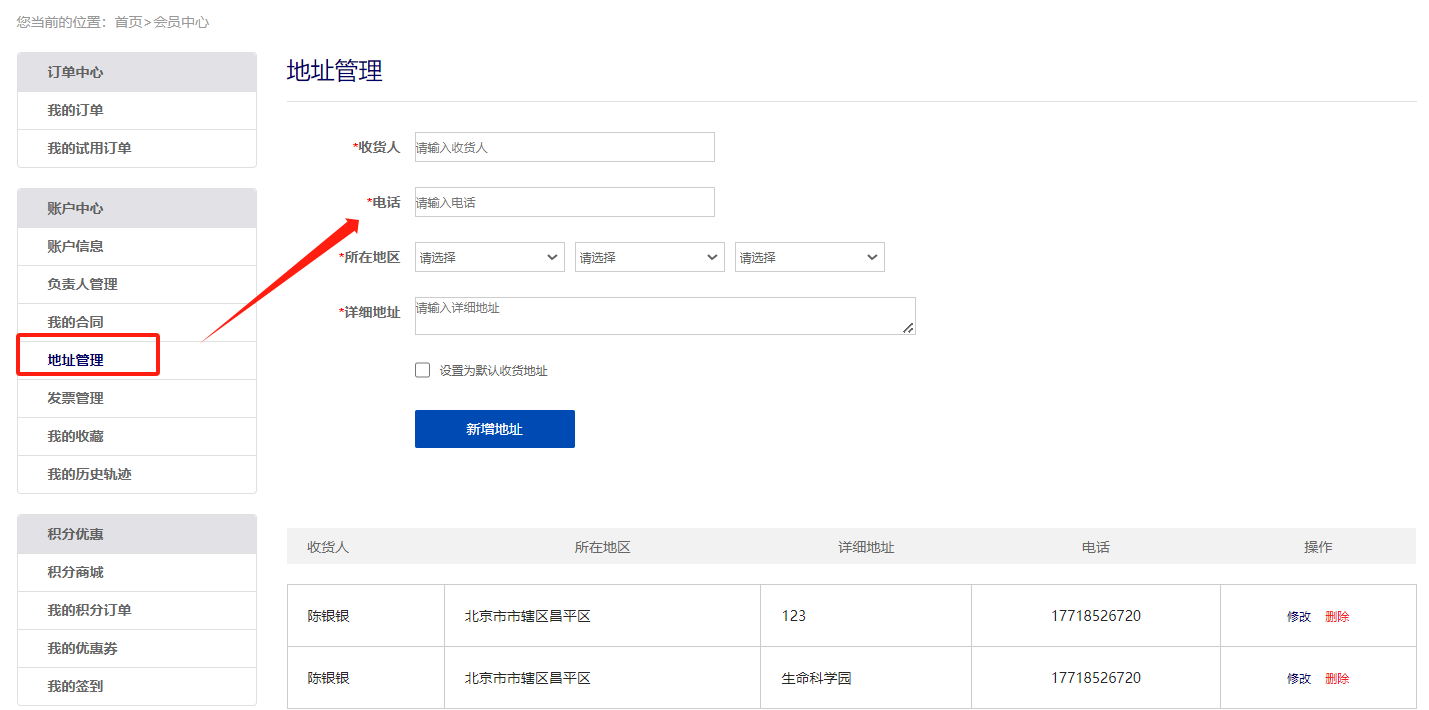The height and width of the screenshot is (710, 1429).
Task: Click the 新增地址 button
Action: tap(494, 429)
